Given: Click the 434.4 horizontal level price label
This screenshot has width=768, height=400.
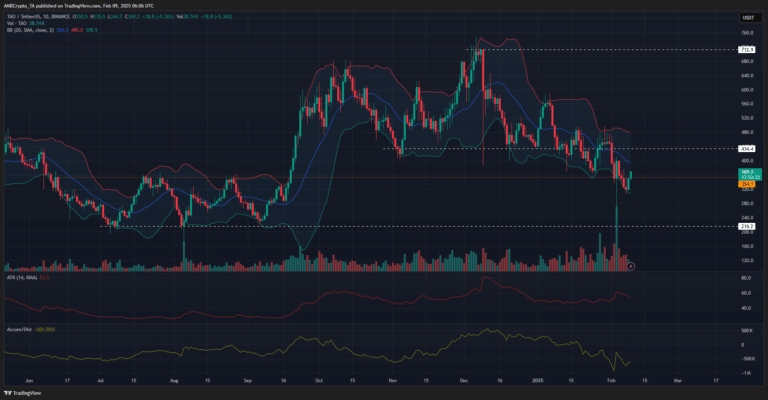Looking at the screenshot, I should point(746,148).
